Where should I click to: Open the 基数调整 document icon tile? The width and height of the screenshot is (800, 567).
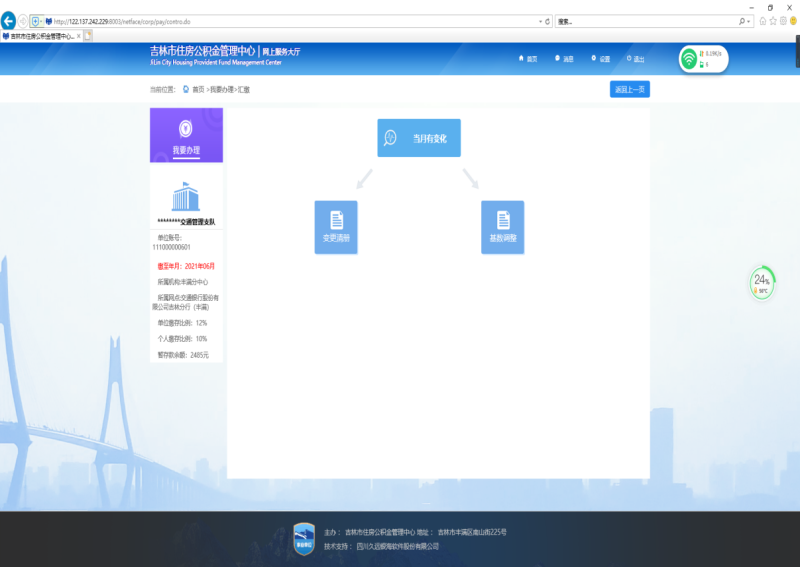(x=502, y=226)
